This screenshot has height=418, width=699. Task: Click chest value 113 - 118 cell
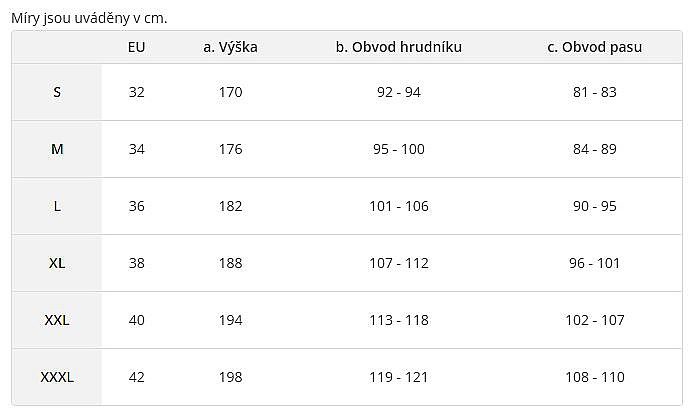tap(399, 320)
